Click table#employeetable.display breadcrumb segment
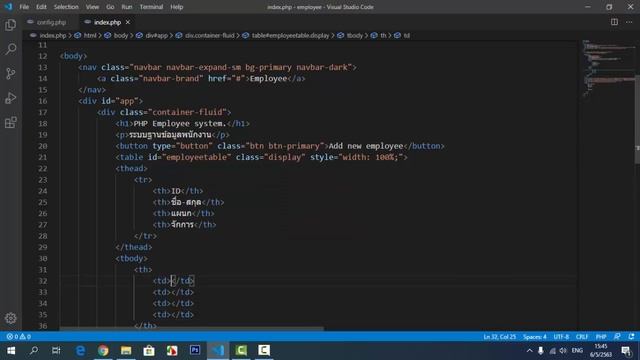This screenshot has height=360, width=640. (x=290, y=36)
